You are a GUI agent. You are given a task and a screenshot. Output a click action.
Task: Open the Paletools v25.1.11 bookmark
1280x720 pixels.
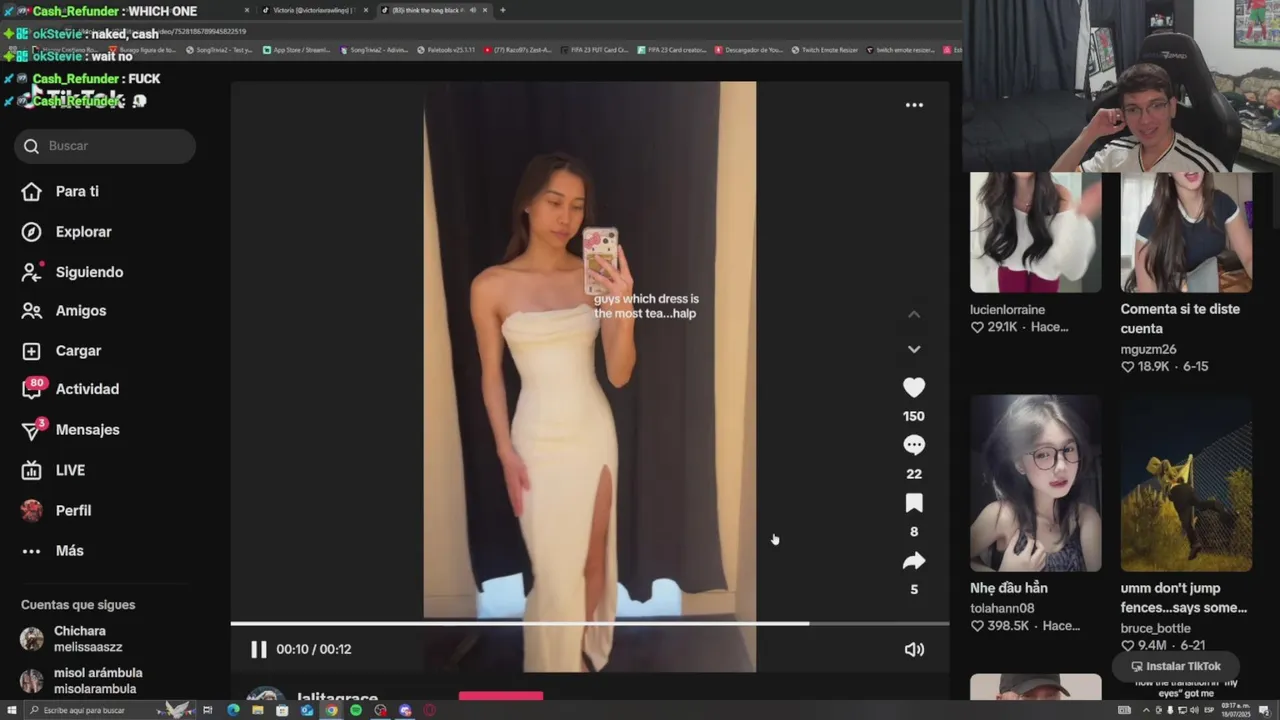(446, 49)
